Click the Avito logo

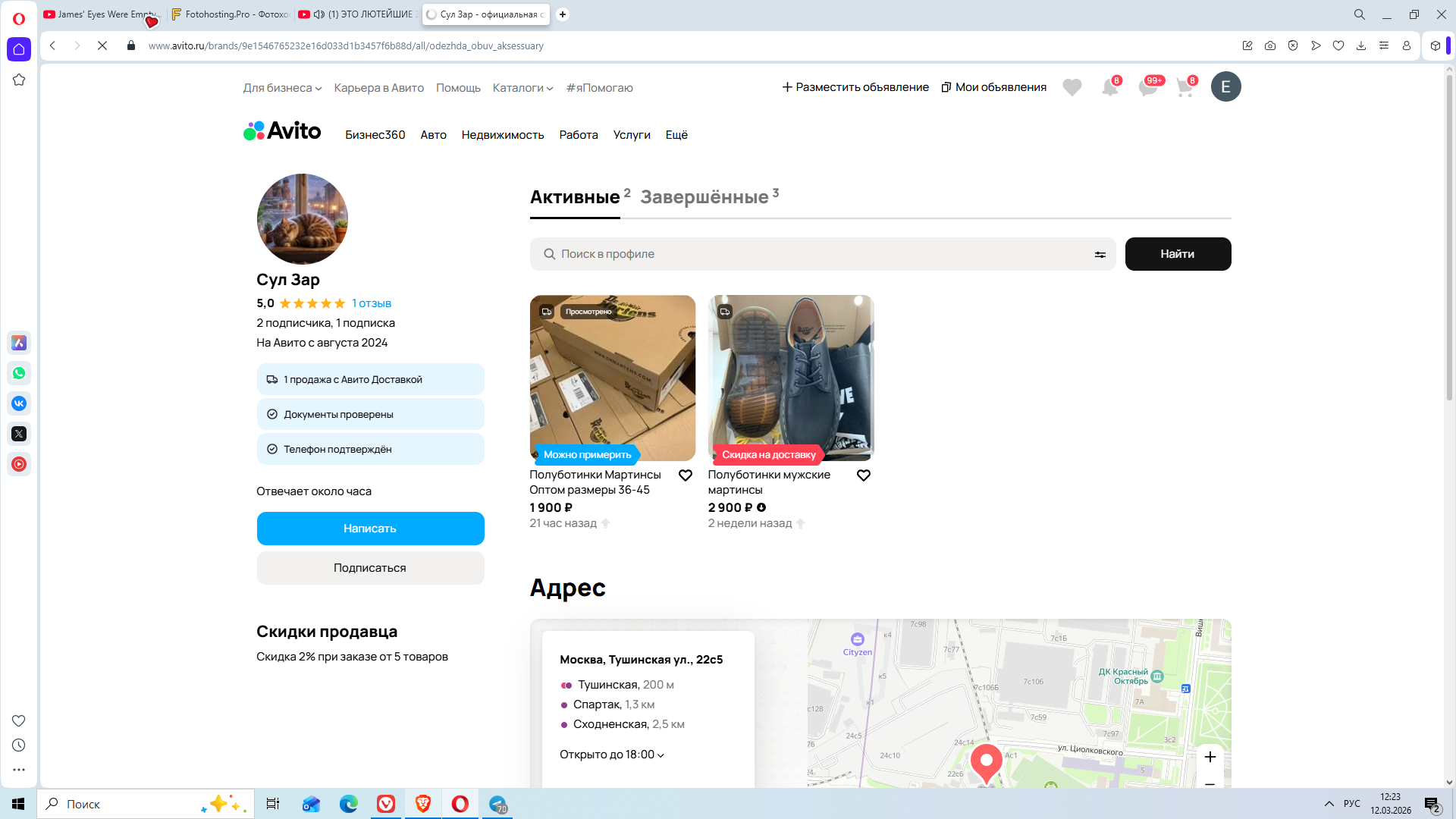pos(282,131)
